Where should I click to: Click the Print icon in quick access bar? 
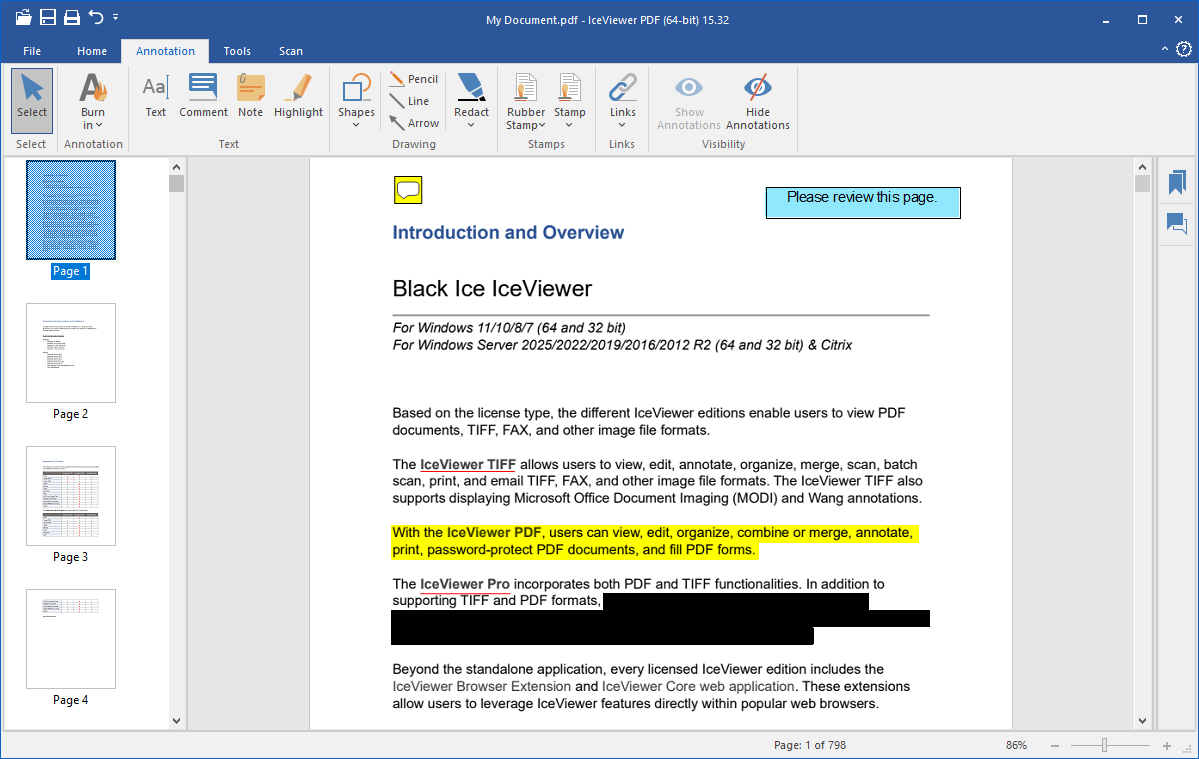(71, 17)
